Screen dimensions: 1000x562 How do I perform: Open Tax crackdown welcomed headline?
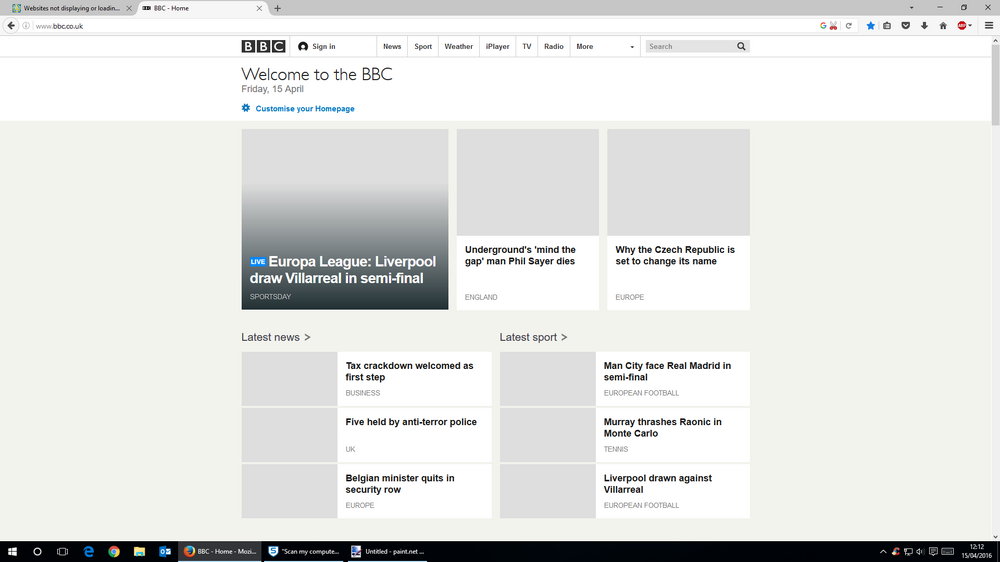409,371
